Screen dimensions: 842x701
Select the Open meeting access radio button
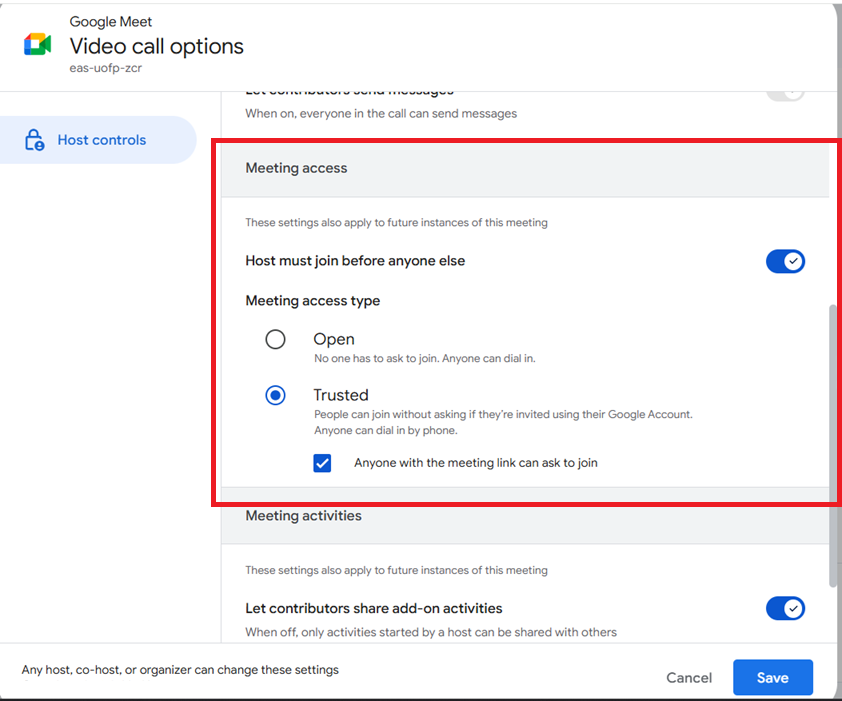tap(275, 339)
